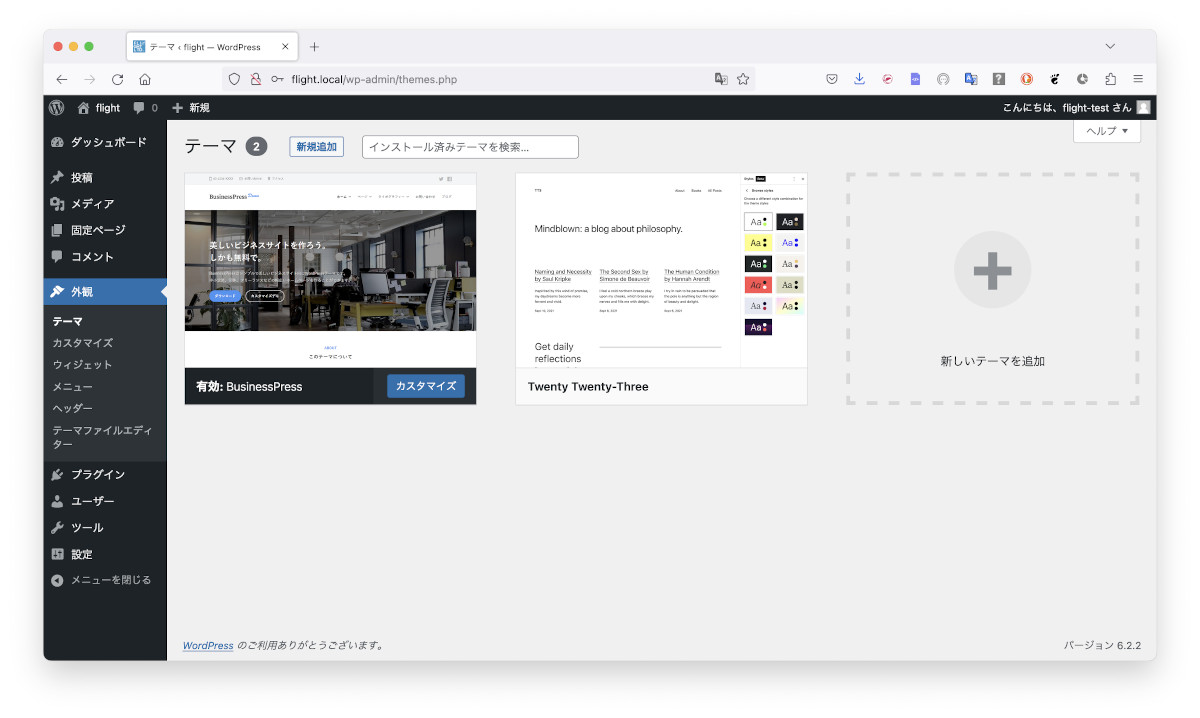Bookmark this page with the star icon
1200x718 pixels.
click(743, 79)
